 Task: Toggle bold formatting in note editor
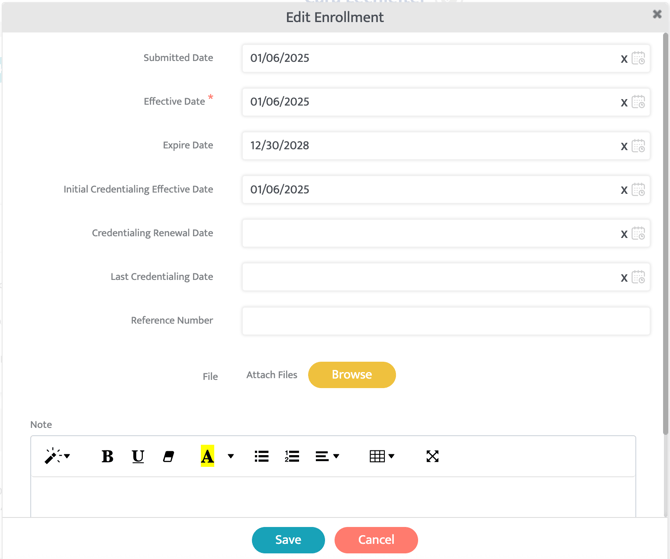[x=107, y=456]
